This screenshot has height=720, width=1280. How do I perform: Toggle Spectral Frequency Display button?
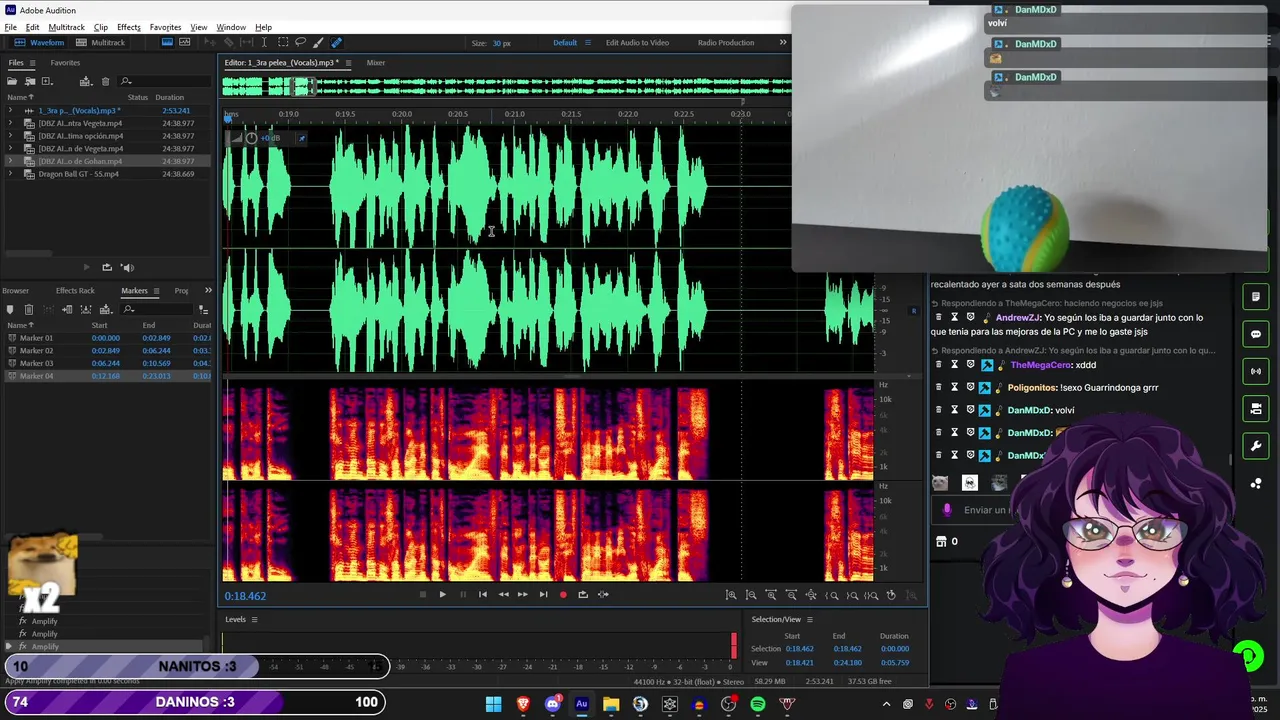click(167, 43)
